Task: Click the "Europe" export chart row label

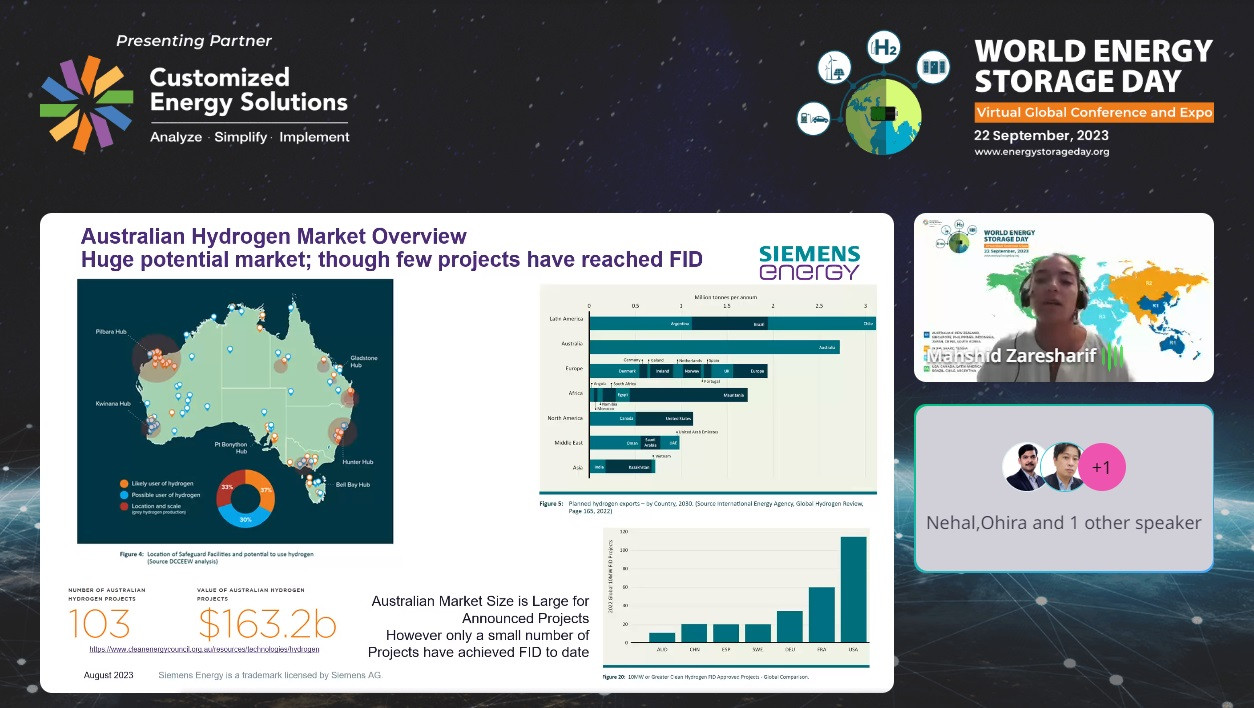Action: (x=576, y=369)
